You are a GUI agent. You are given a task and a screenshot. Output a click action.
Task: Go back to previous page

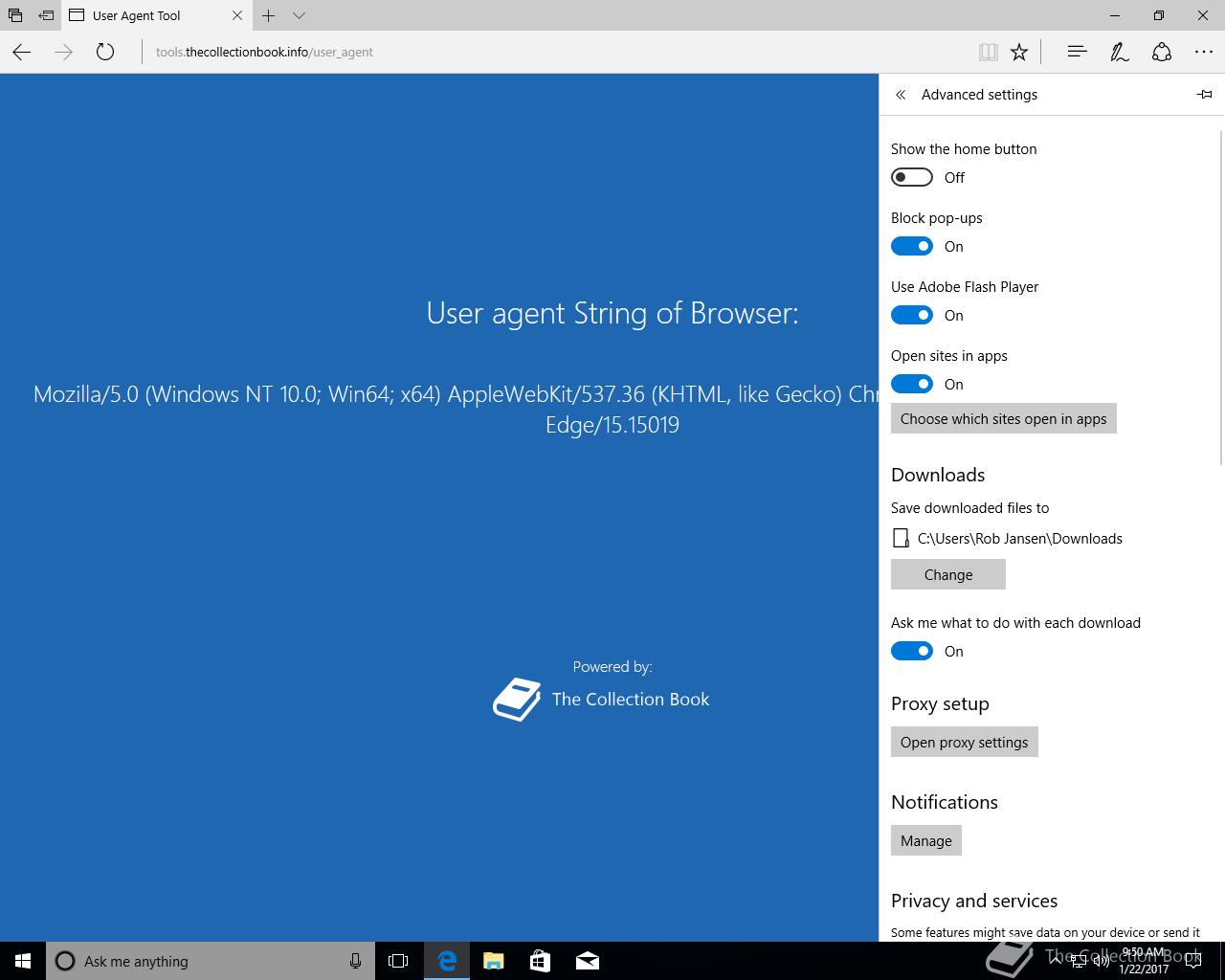(x=22, y=52)
